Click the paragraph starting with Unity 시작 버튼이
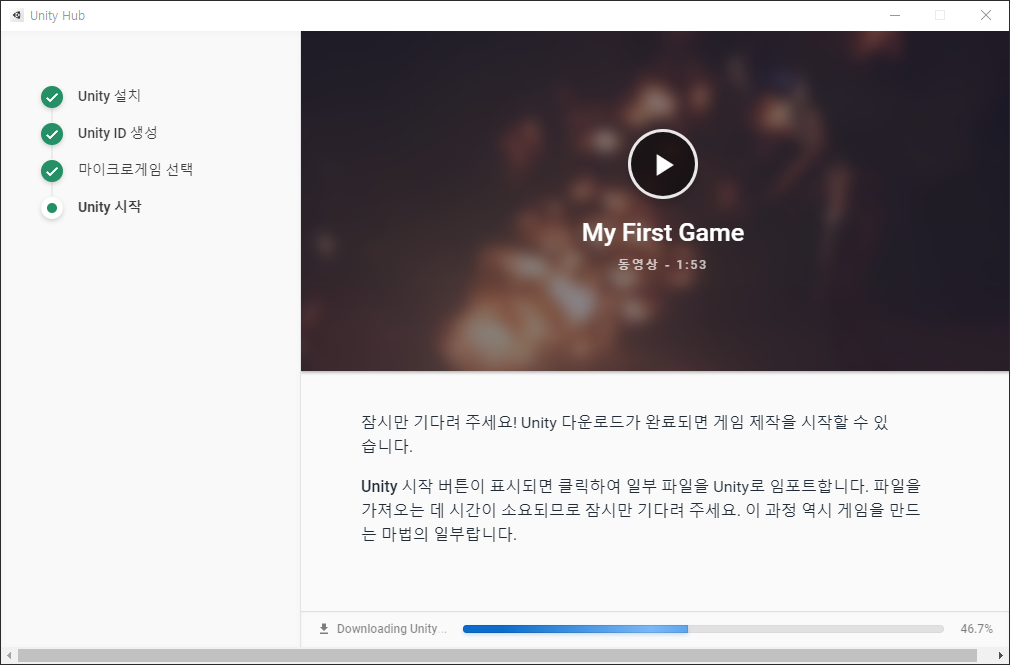This screenshot has height=665, width=1010. click(x=641, y=510)
